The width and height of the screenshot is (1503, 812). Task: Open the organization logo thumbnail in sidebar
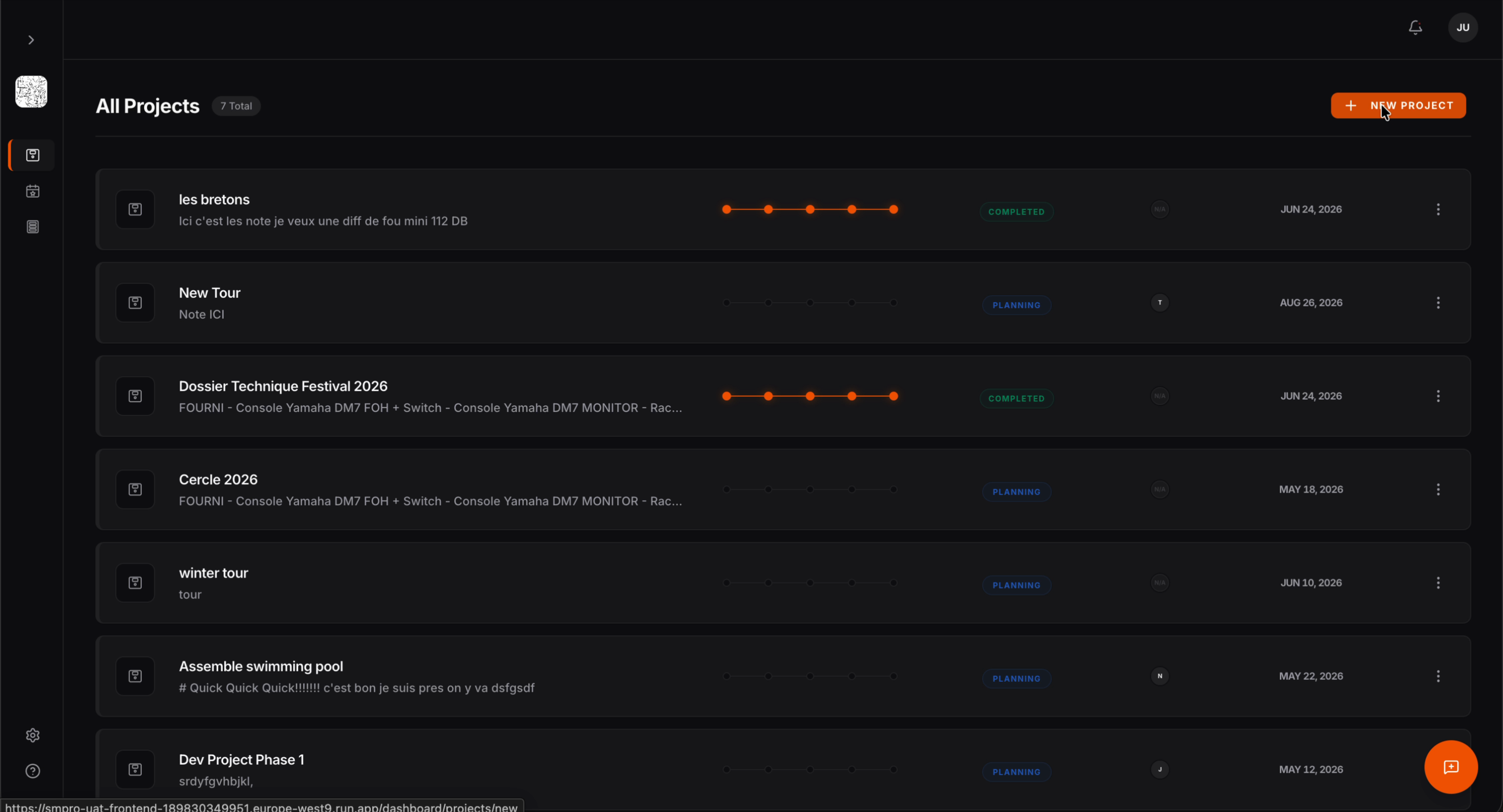(31, 91)
